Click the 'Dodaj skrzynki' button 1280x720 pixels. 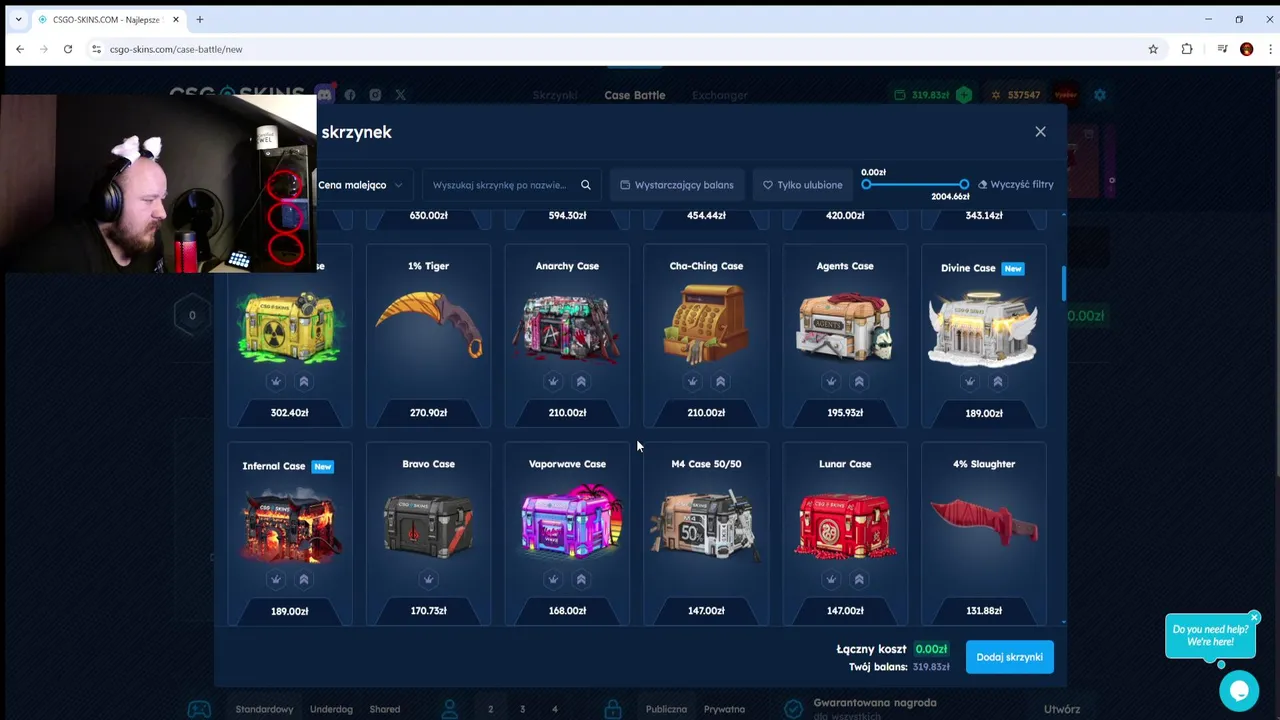click(1009, 657)
